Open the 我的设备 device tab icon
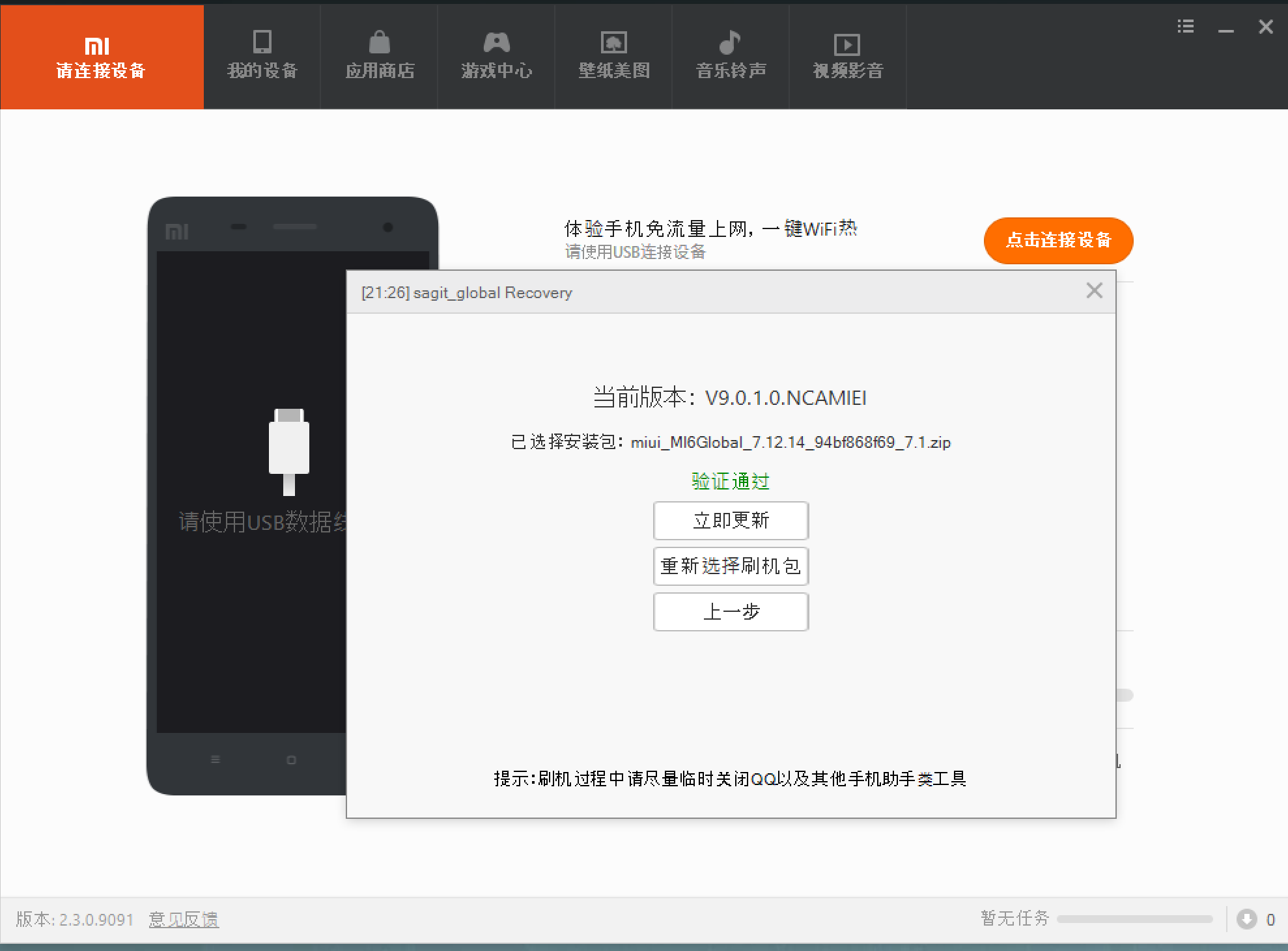Viewport: 1288px width, 951px height. 262,42
